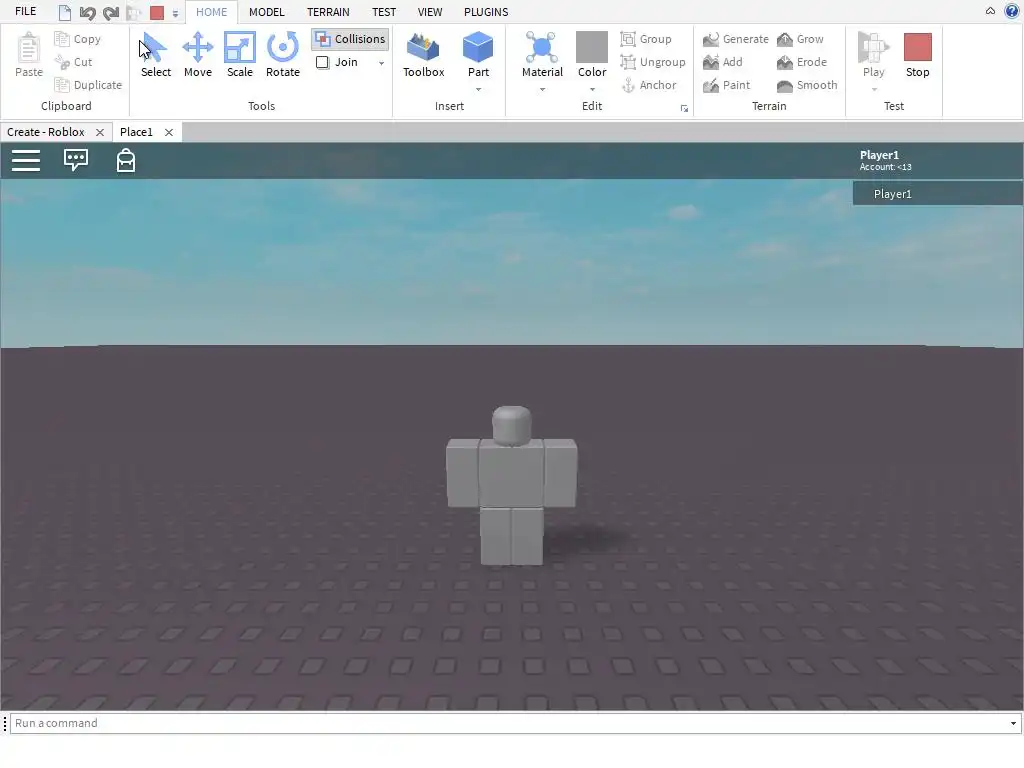Insert a new Part
This screenshot has width=1024, height=768.
[x=478, y=55]
